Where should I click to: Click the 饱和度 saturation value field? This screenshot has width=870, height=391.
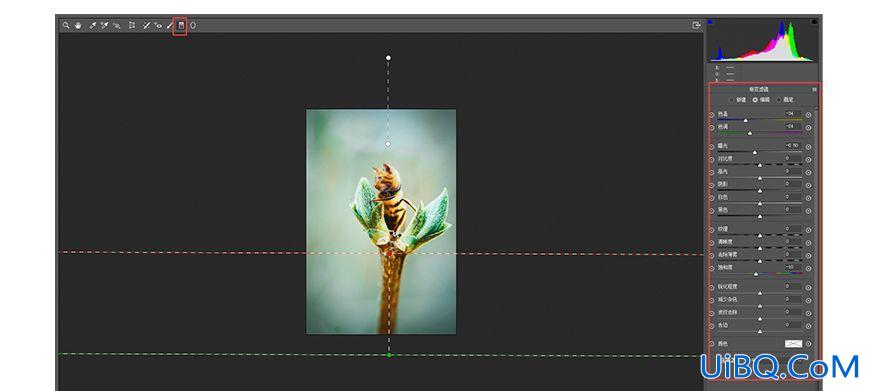pyautogui.click(x=793, y=267)
